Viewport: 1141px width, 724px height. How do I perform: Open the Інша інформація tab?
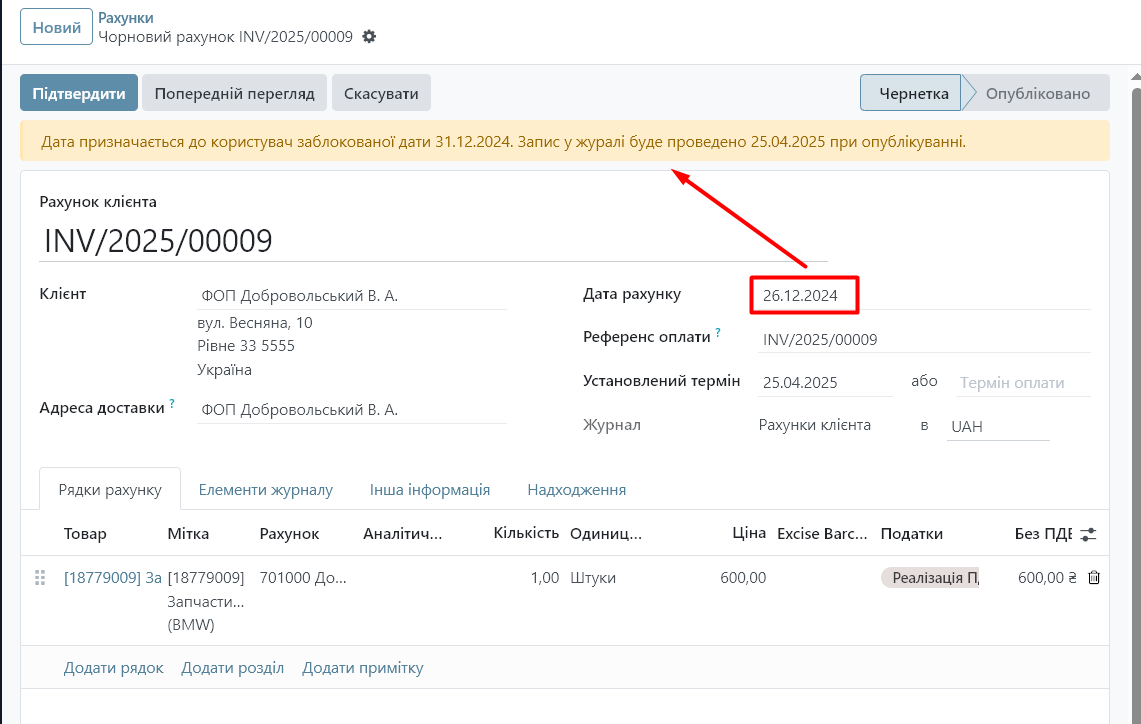pyautogui.click(x=429, y=490)
